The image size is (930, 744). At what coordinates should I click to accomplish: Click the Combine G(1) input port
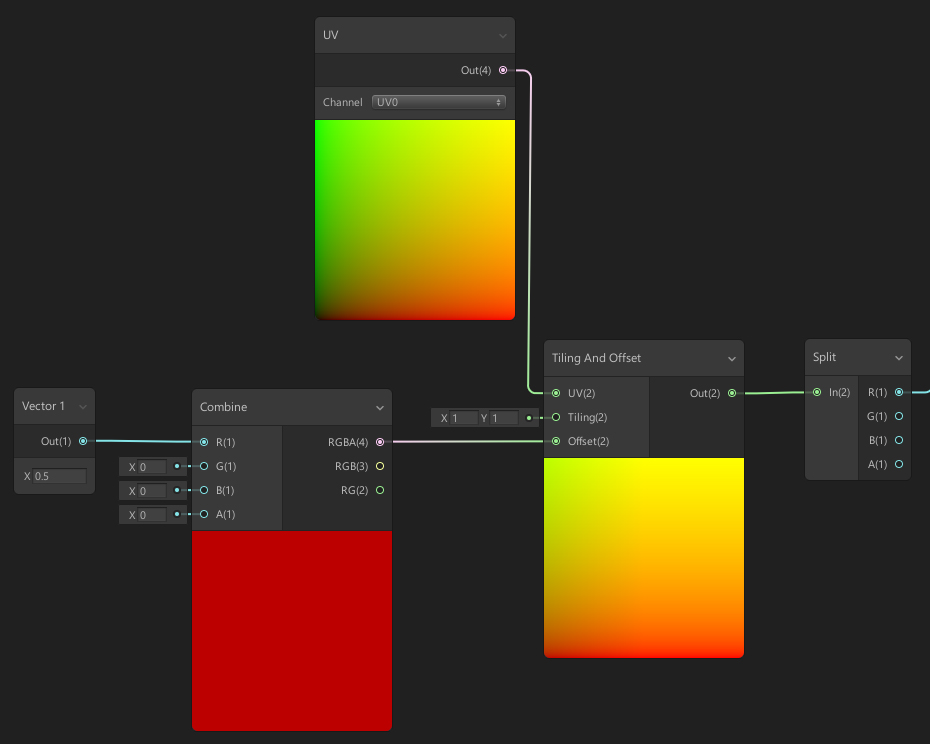pyautogui.click(x=204, y=466)
